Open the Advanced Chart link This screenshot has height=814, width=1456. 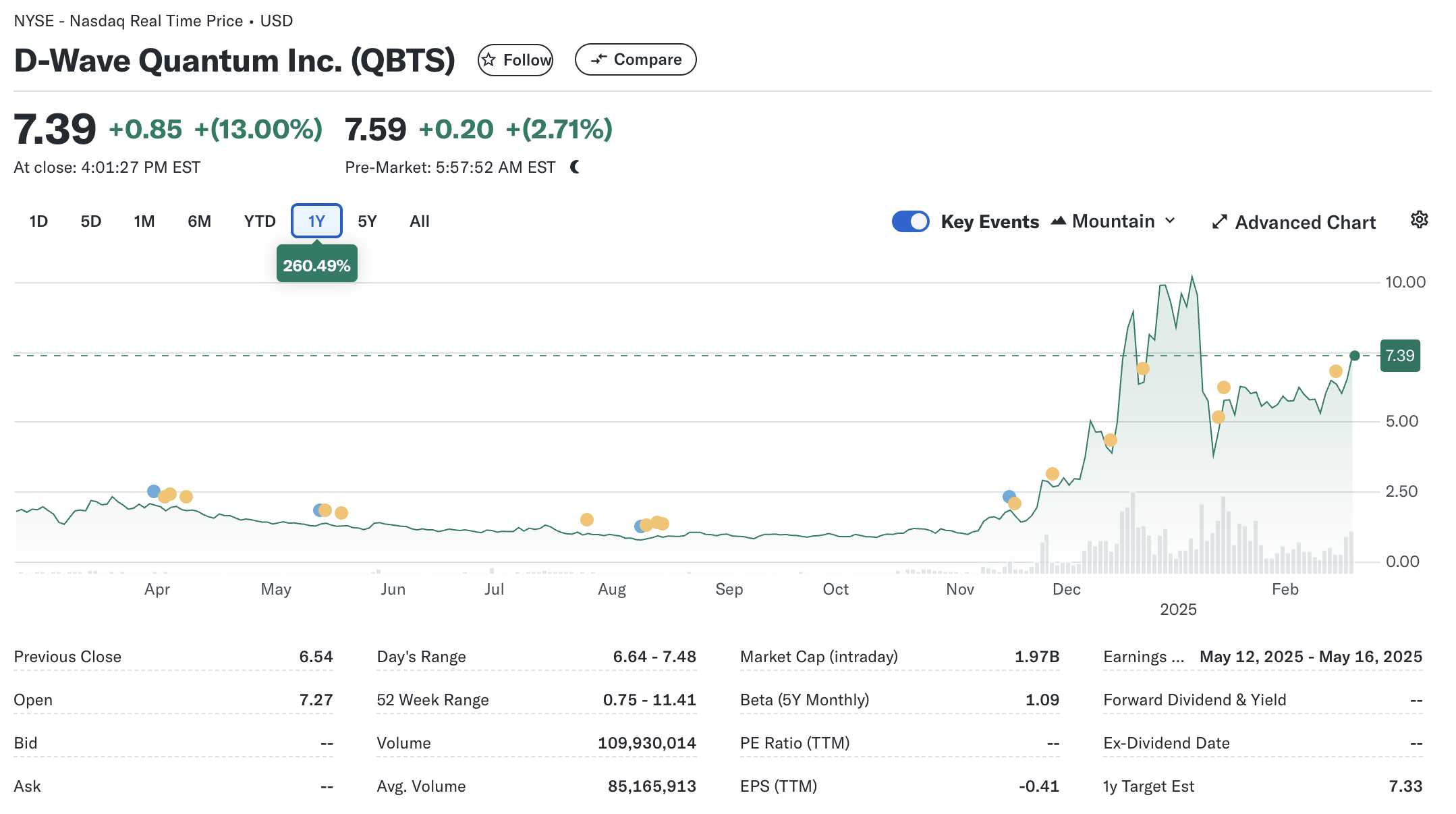[x=1304, y=222]
